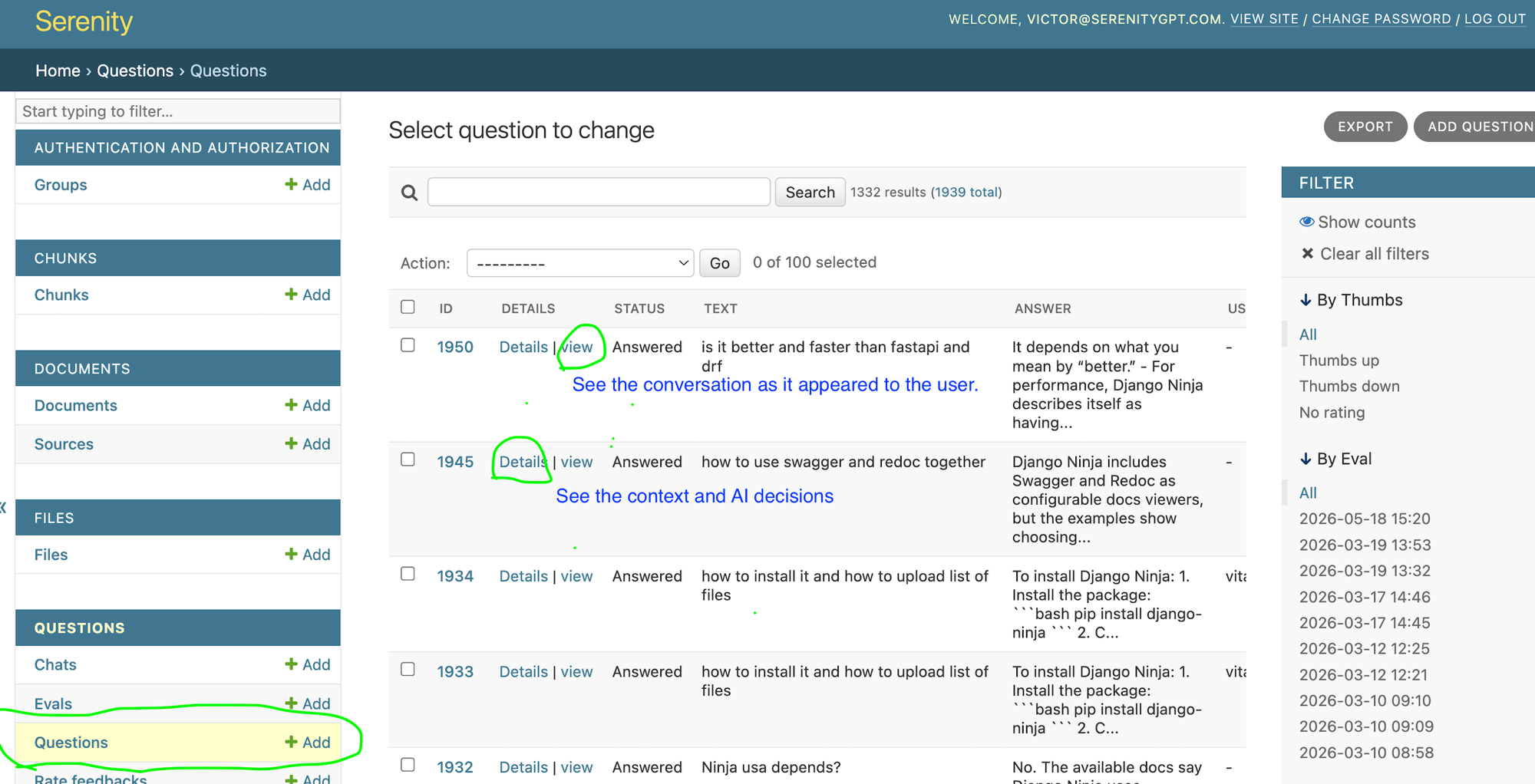Open Details for question 1945
Viewport: 1535px width, 784px height.
[x=523, y=462]
